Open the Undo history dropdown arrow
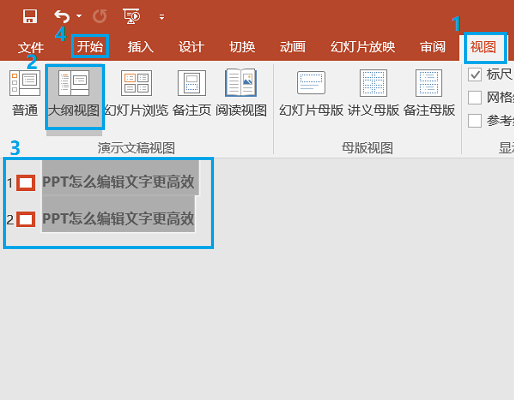 coord(79,16)
